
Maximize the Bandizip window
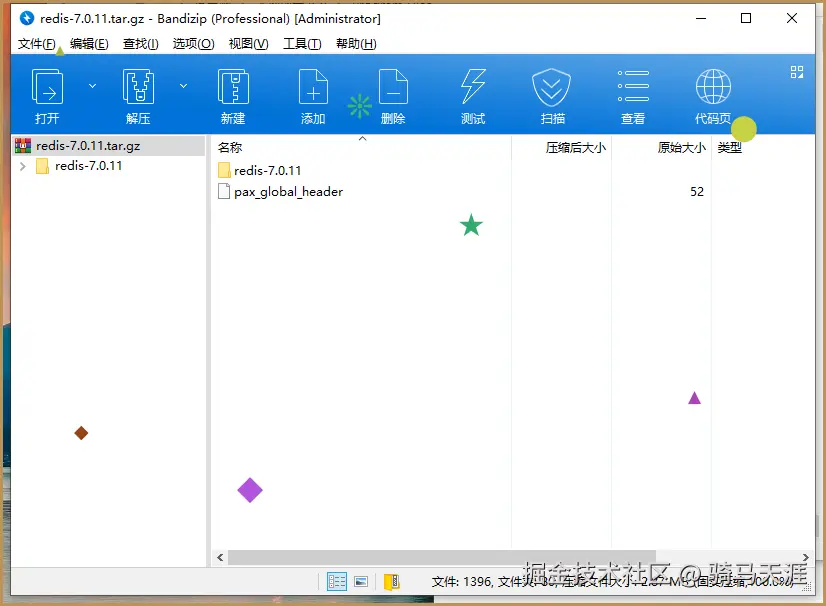click(746, 18)
